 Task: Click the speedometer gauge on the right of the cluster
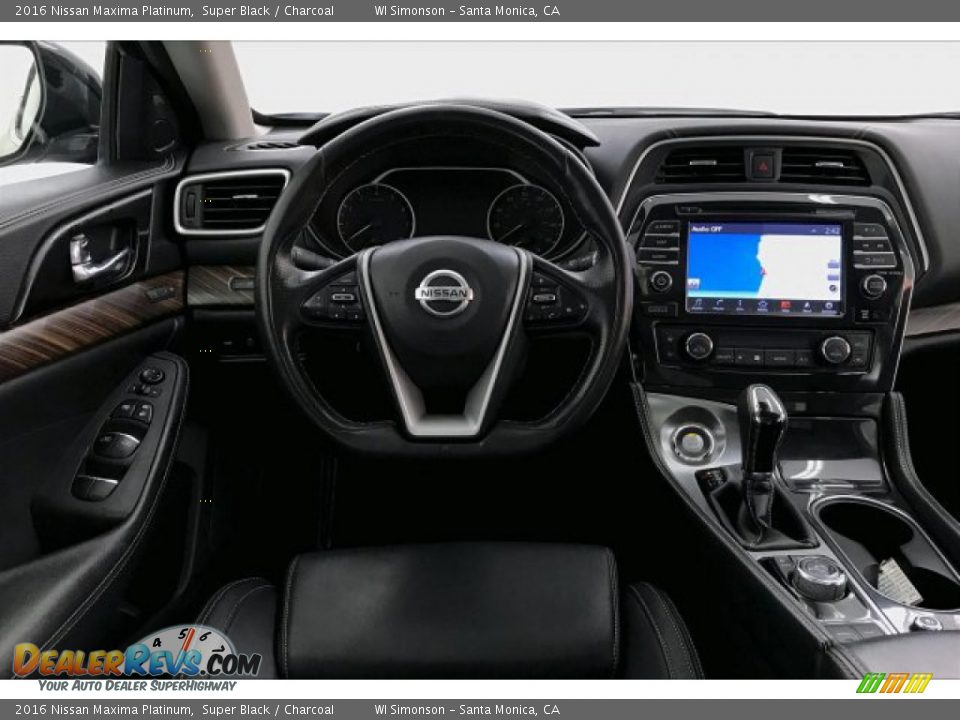525,220
